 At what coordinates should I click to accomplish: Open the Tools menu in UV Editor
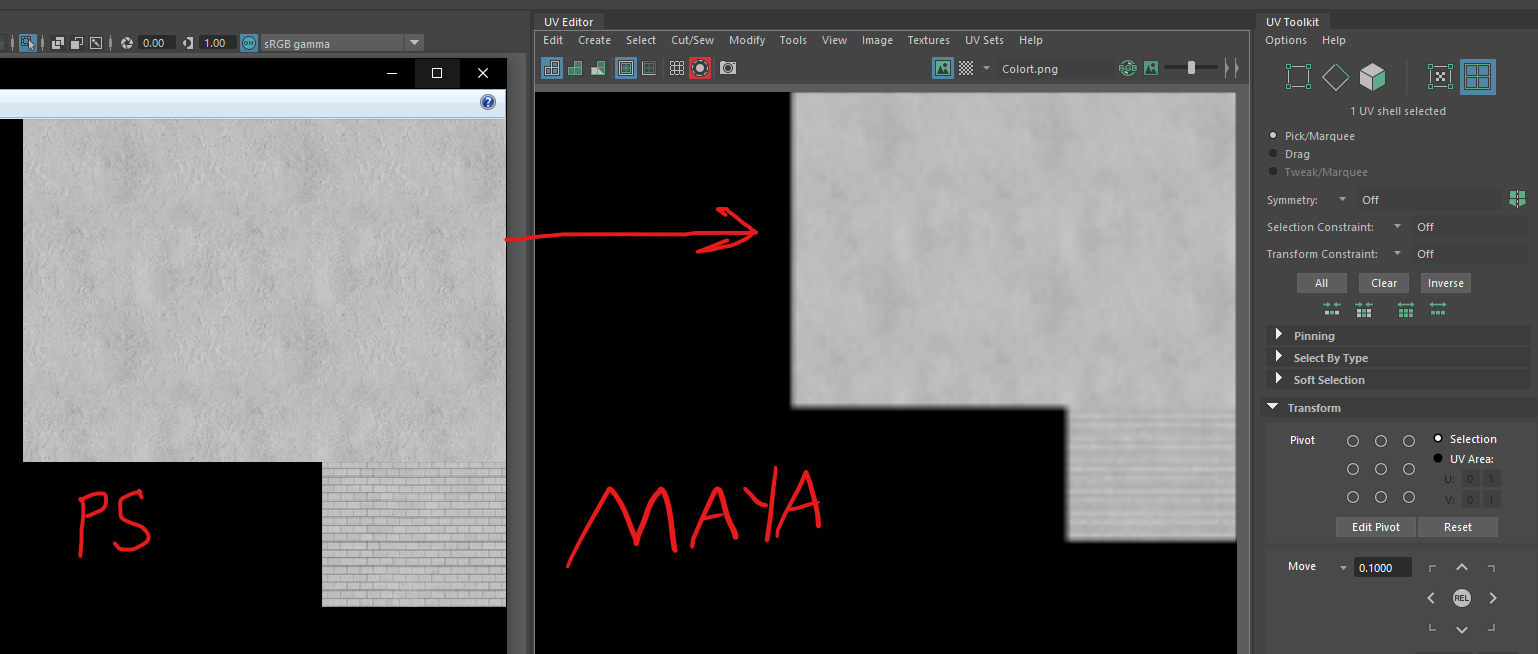pyautogui.click(x=793, y=40)
